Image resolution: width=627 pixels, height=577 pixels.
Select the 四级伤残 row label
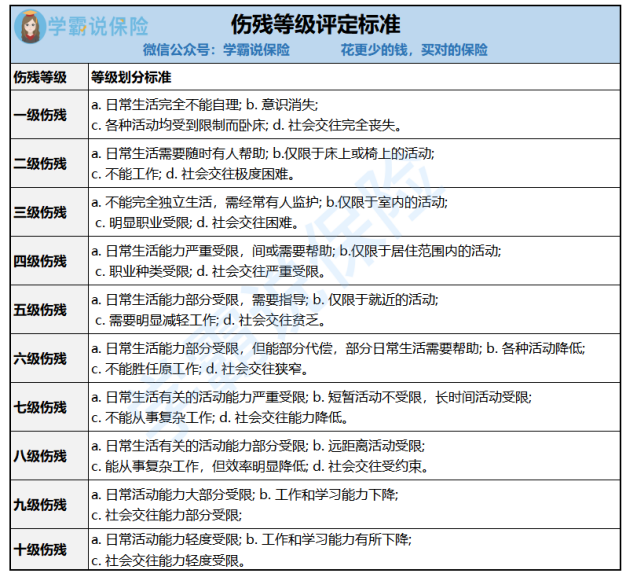pyautogui.click(x=40, y=261)
